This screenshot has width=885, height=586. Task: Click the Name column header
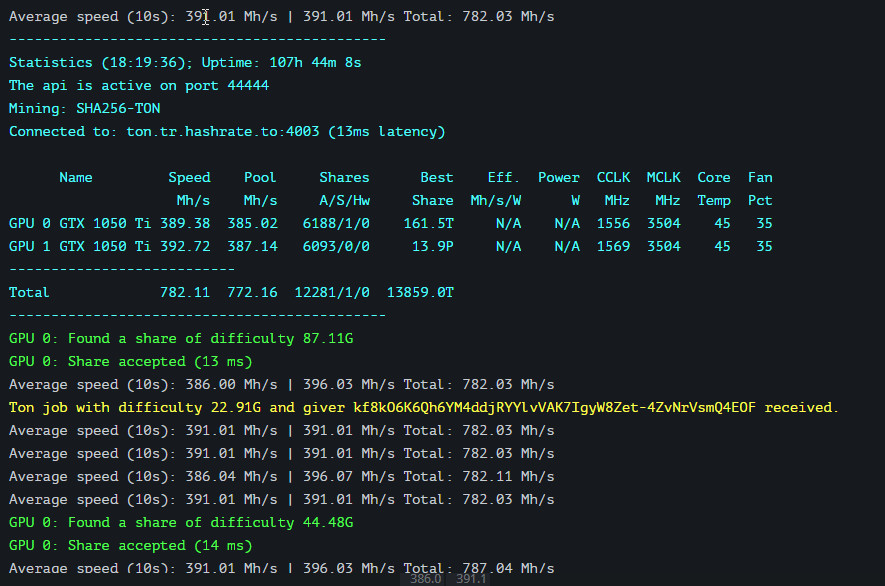pos(76,178)
